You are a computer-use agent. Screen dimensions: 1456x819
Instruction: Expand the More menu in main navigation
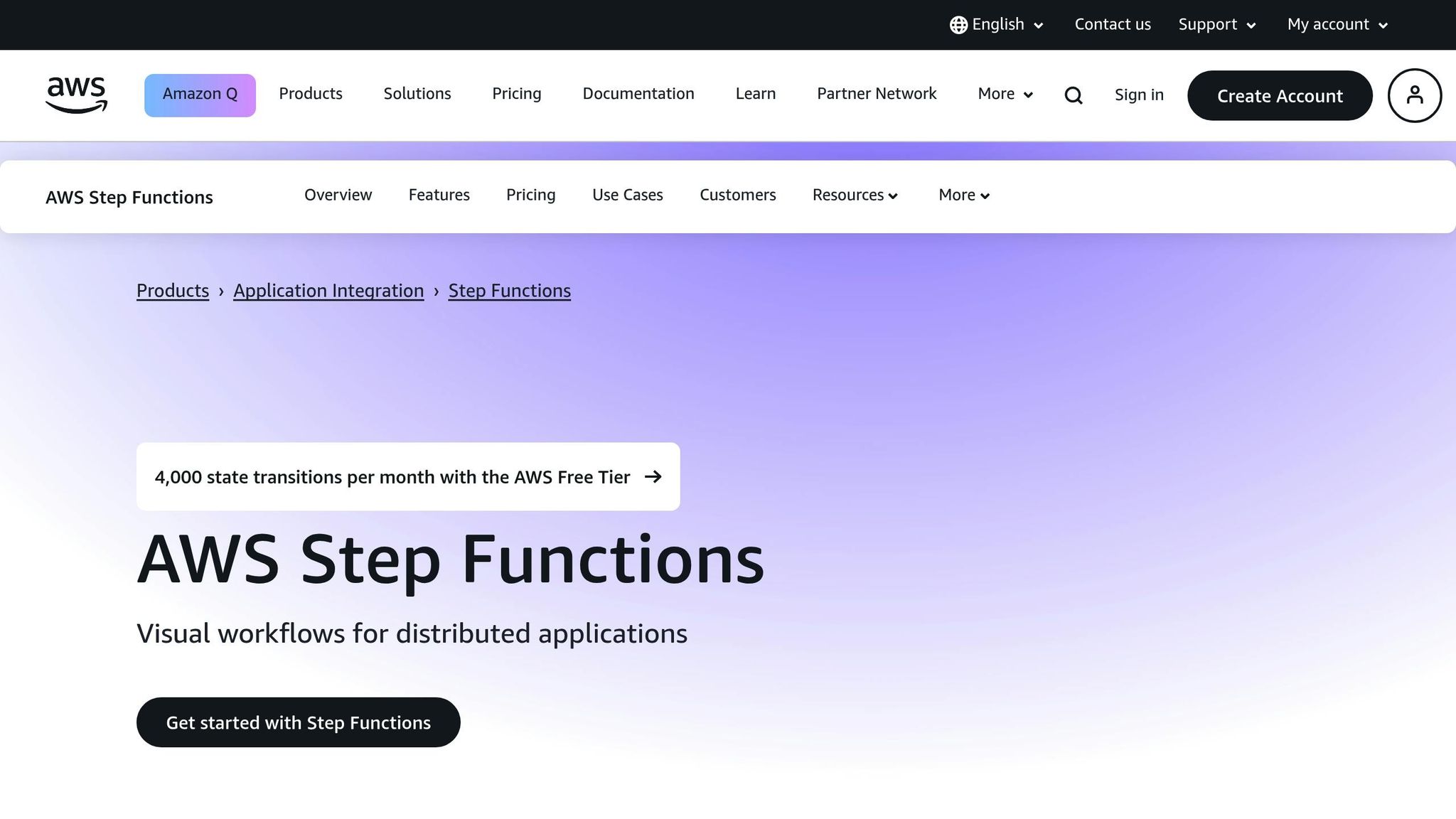(x=1005, y=94)
